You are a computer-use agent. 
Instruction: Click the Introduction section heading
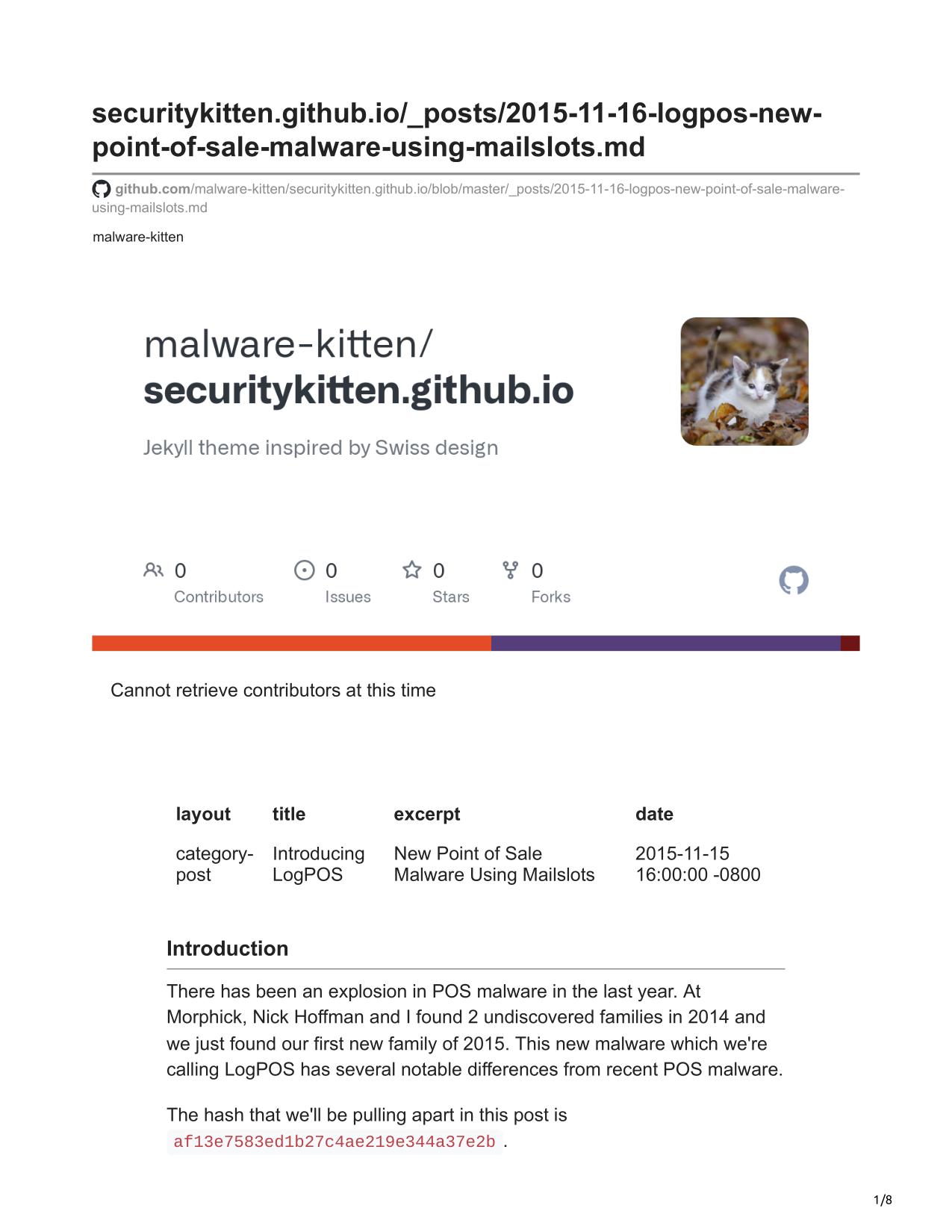pyautogui.click(x=228, y=948)
